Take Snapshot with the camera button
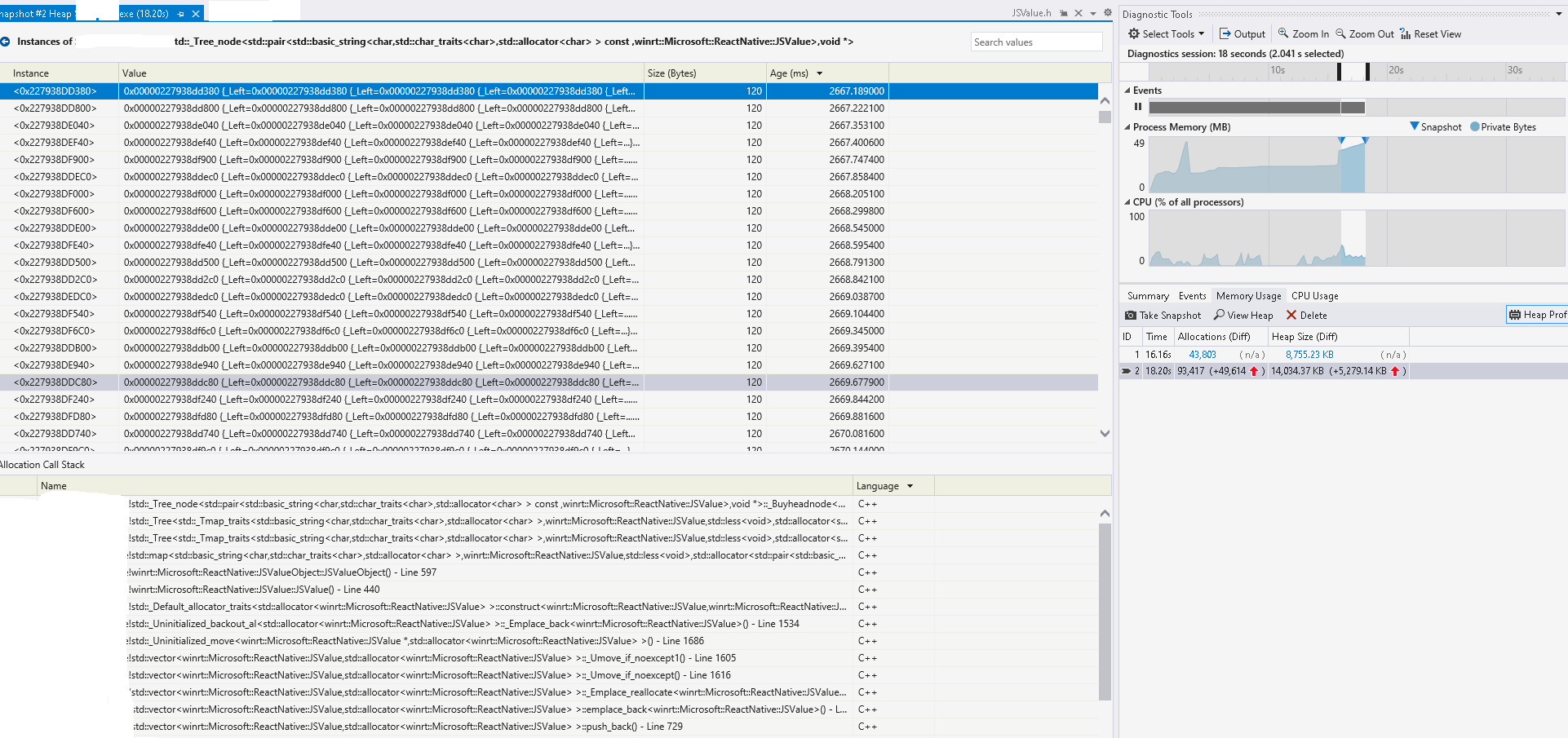Viewport: 1568px width, 738px height. tap(1163, 316)
